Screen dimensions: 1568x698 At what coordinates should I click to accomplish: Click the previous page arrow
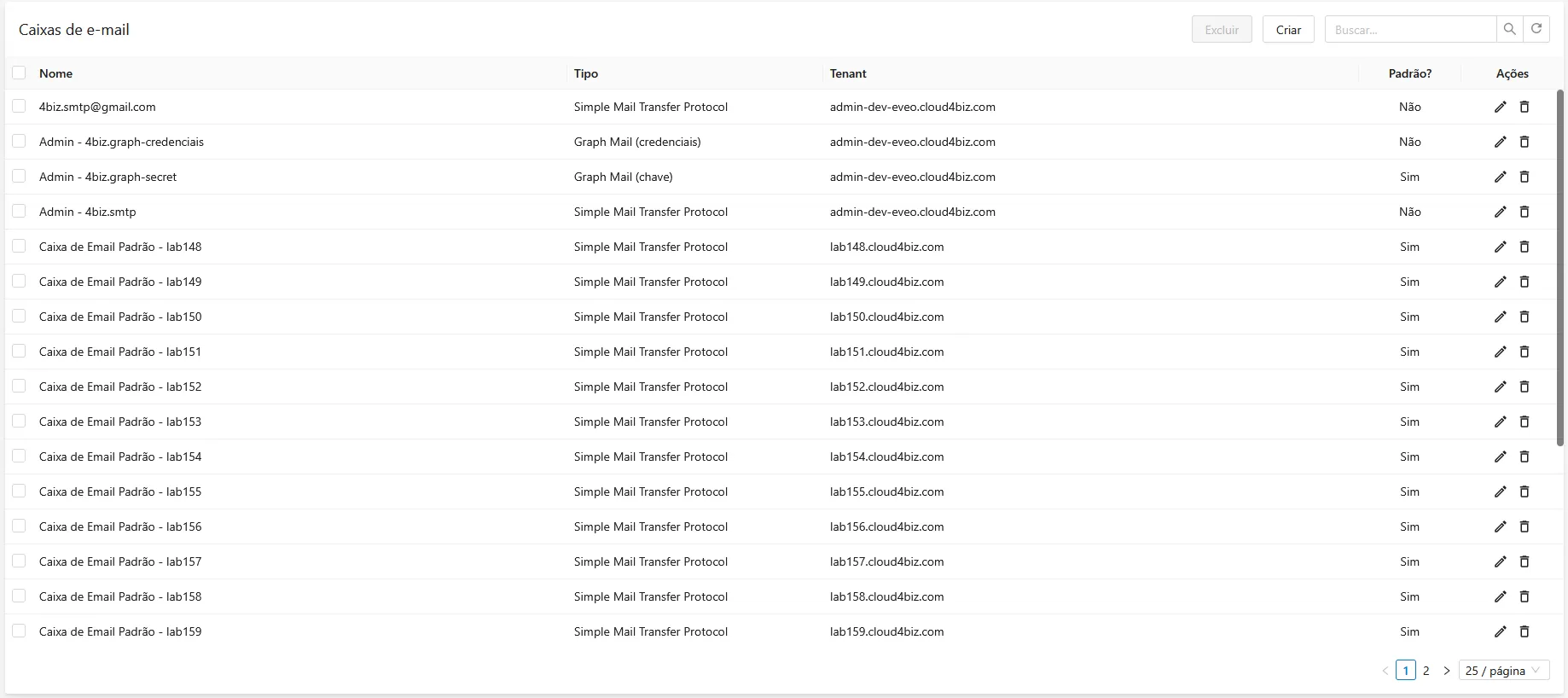1385,671
